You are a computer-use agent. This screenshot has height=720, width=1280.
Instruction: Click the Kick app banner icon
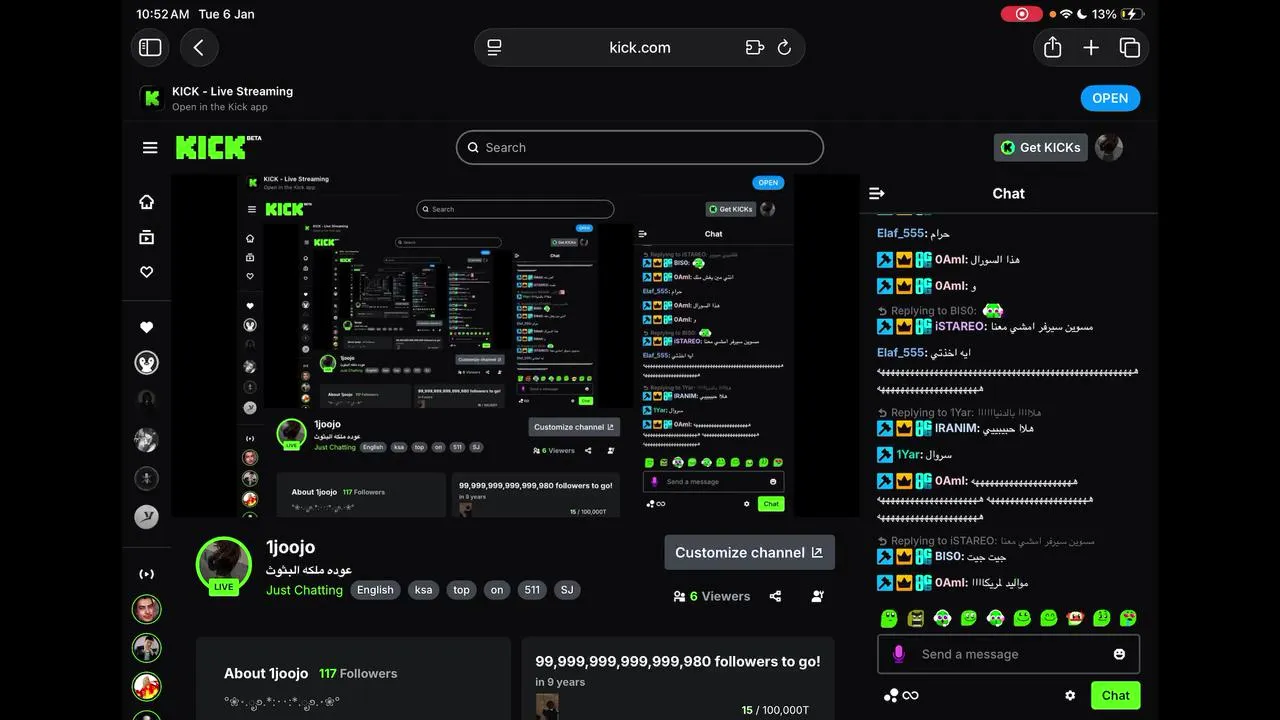pyautogui.click(x=152, y=98)
